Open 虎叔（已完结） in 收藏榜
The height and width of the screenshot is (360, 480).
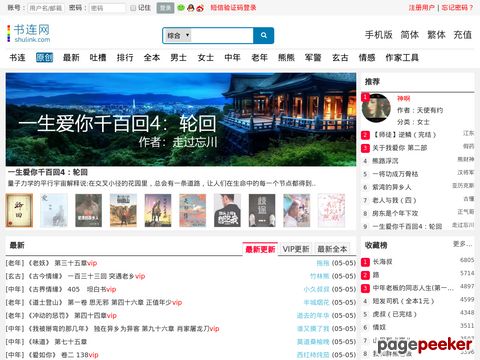point(395,314)
